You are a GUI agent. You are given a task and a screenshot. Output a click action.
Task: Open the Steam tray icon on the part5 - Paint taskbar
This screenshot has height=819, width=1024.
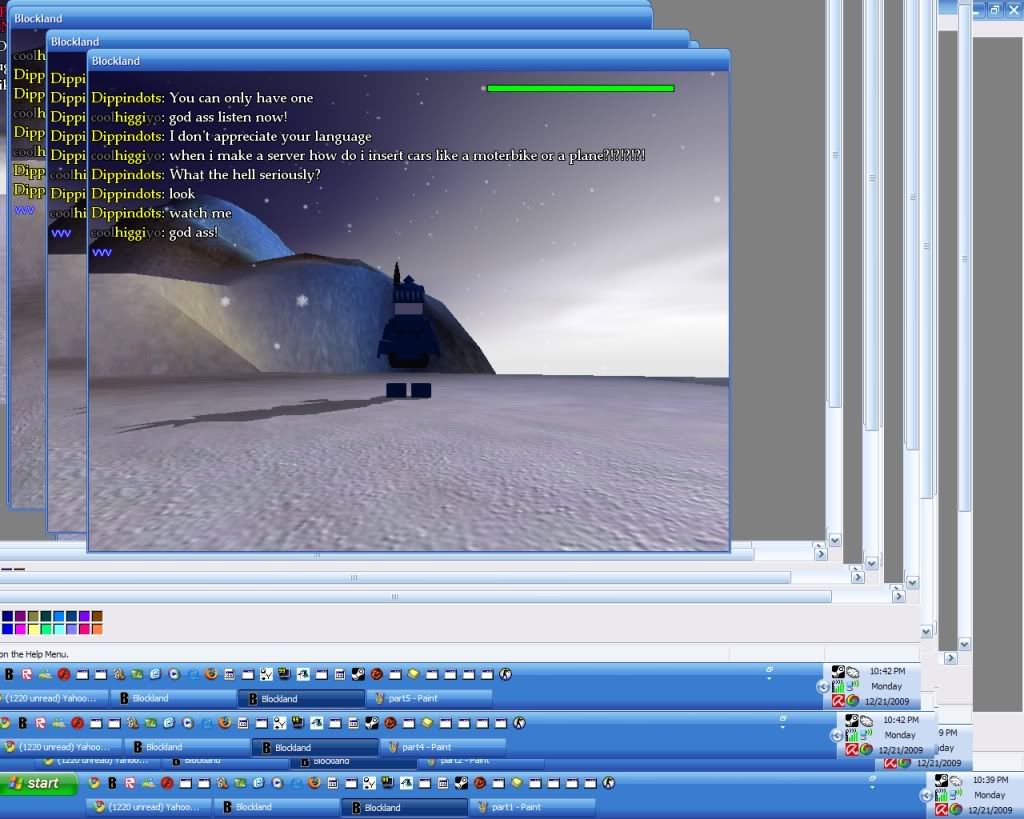click(838, 671)
